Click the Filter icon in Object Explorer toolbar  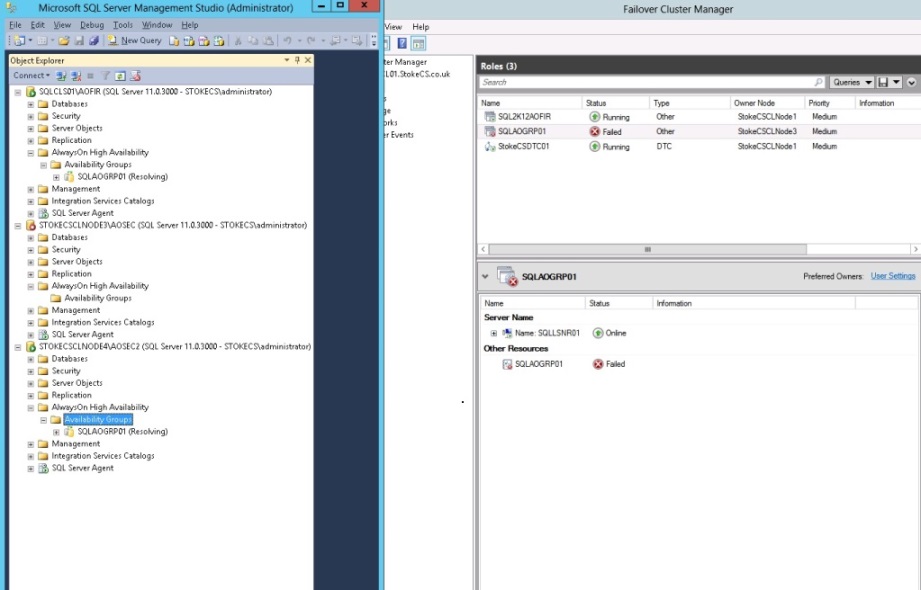tap(105, 76)
